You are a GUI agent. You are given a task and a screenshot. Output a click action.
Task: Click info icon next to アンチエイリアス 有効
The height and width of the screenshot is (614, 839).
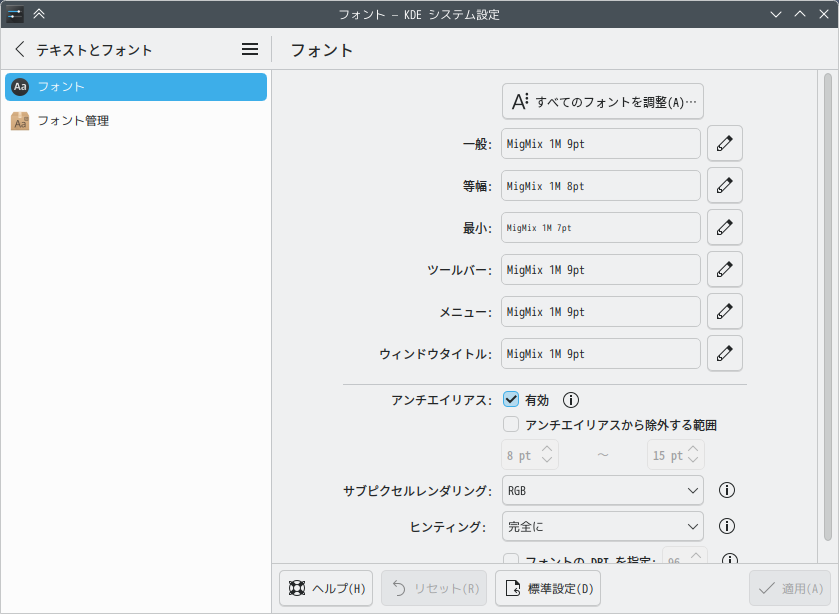click(571, 400)
